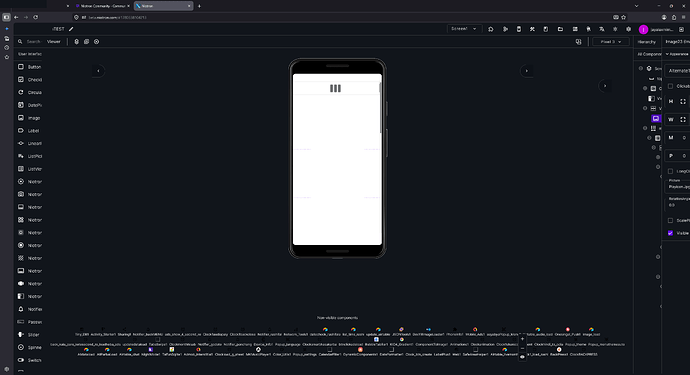Click the browser address bar
Image resolution: width=690 pixels, height=375 pixels.
click(x=343, y=17)
